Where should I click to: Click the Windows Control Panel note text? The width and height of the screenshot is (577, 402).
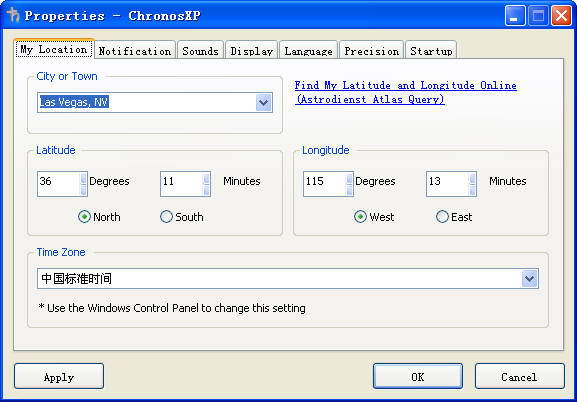172,308
